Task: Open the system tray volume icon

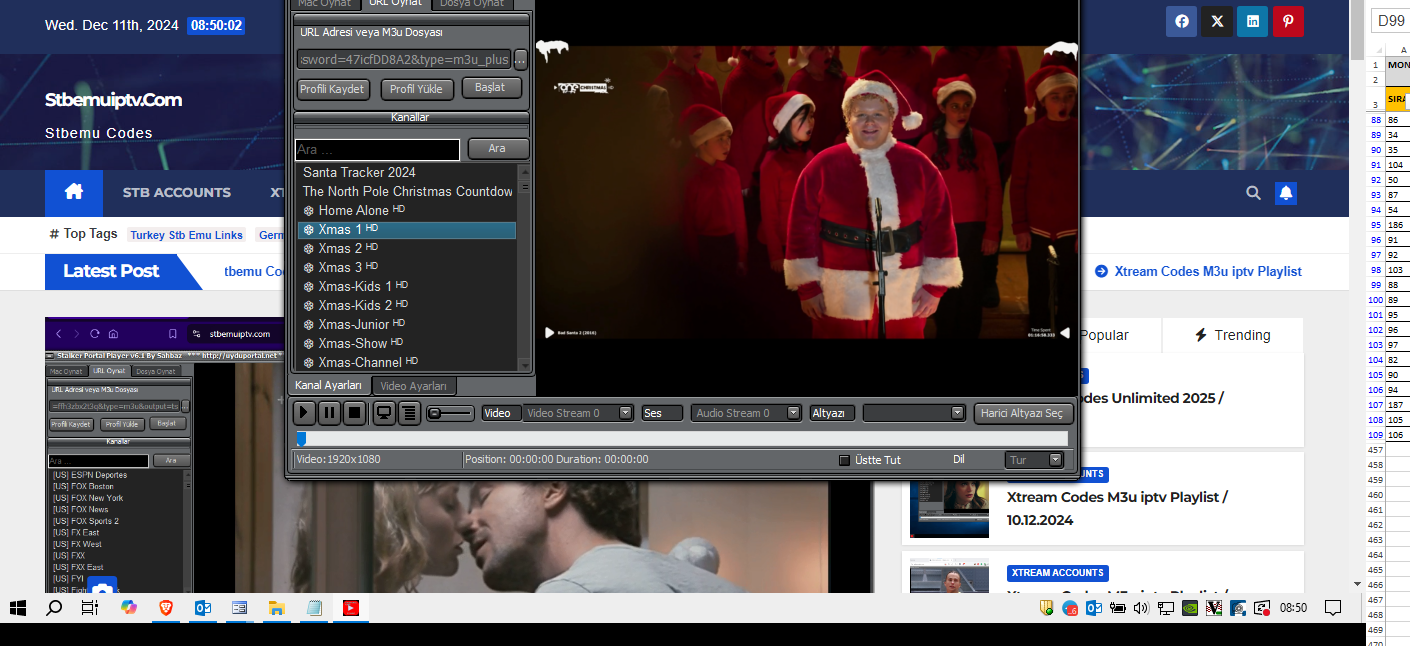Action: pyautogui.click(x=1141, y=608)
